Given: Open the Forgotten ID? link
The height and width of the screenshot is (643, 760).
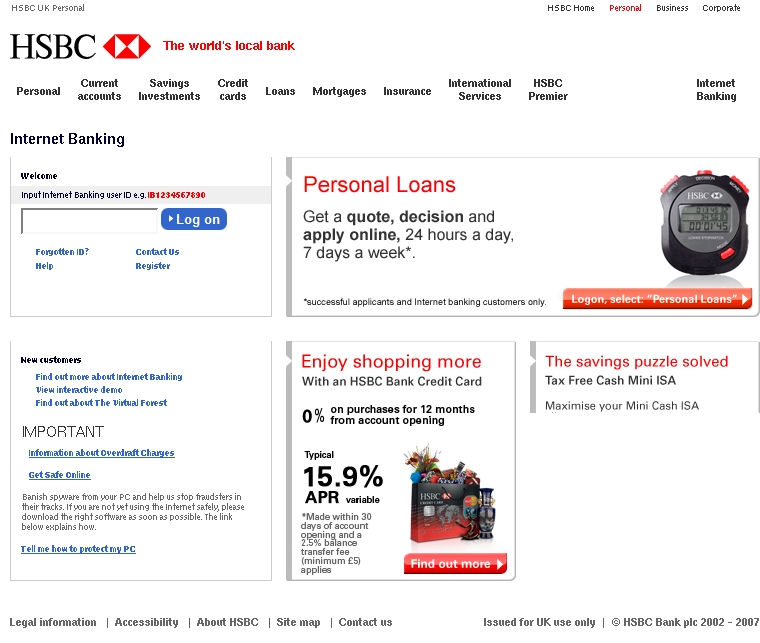Looking at the screenshot, I should (x=62, y=252).
